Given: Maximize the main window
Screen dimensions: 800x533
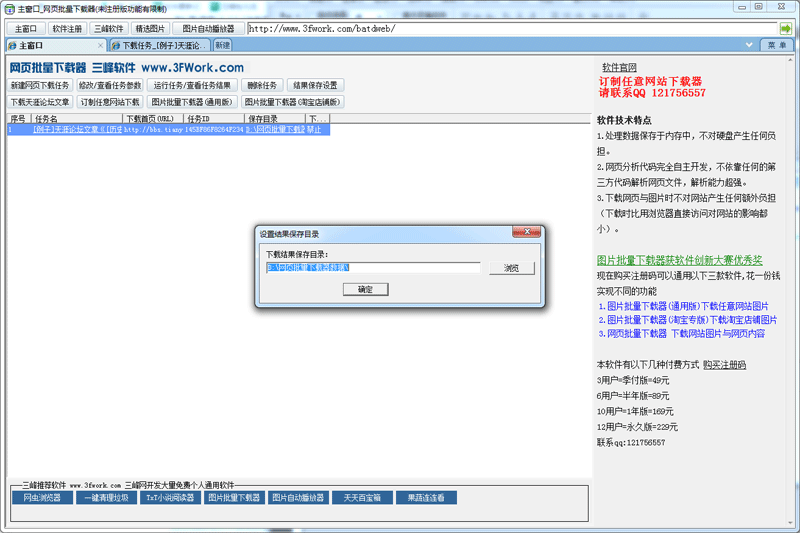Looking at the screenshot, I should pyautogui.click(x=759, y=7).
